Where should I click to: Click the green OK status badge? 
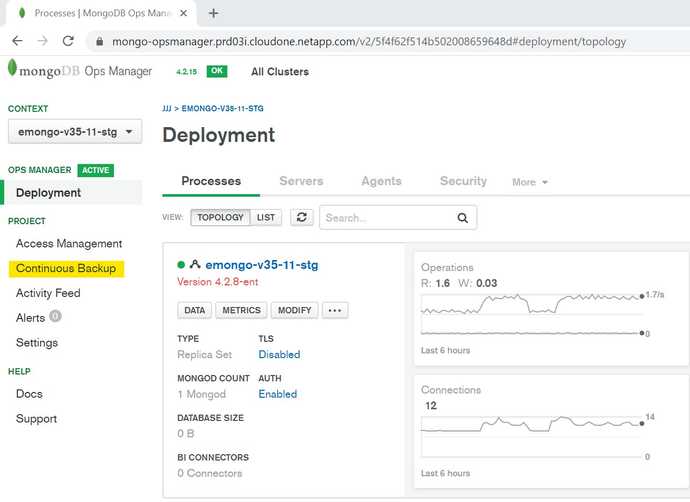point(217,71)
